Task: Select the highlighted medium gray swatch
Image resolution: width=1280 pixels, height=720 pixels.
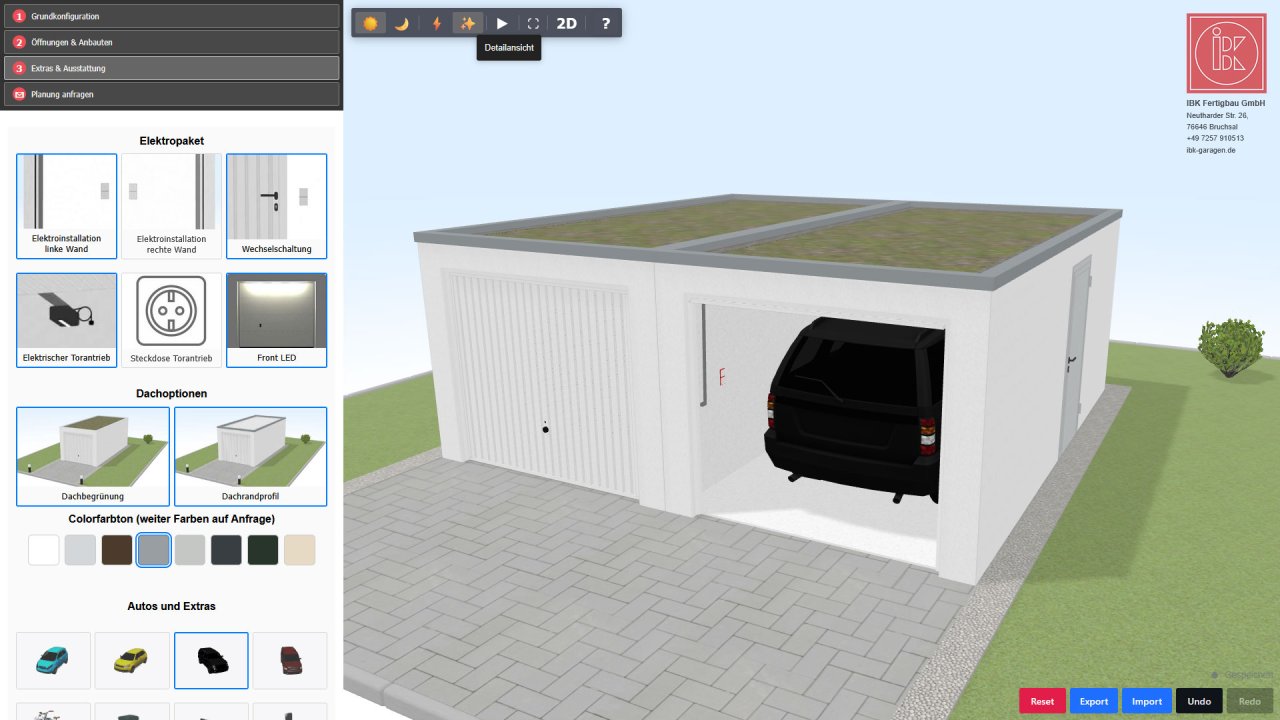Action: (x=153, y=550)
